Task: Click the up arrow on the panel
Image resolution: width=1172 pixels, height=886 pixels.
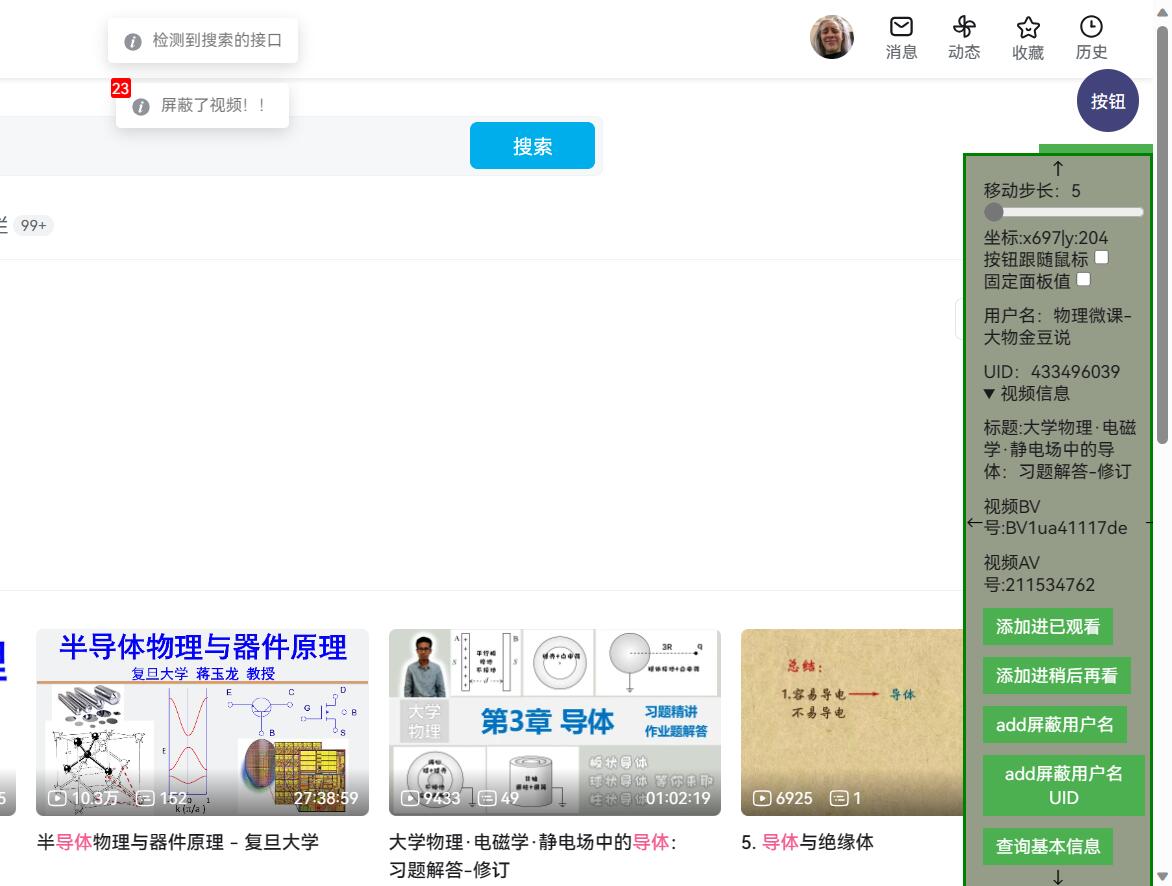Action: click(x=1058, y=168)
